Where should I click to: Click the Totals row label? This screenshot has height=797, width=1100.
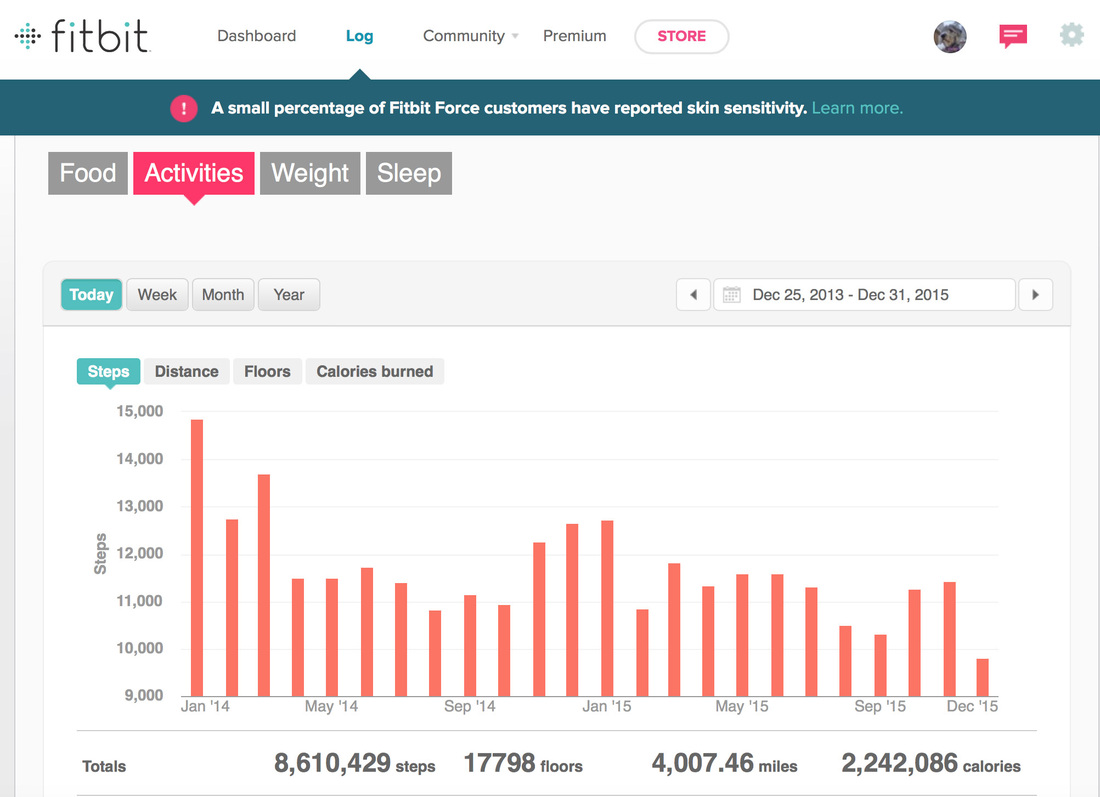[x=104, y=766]
